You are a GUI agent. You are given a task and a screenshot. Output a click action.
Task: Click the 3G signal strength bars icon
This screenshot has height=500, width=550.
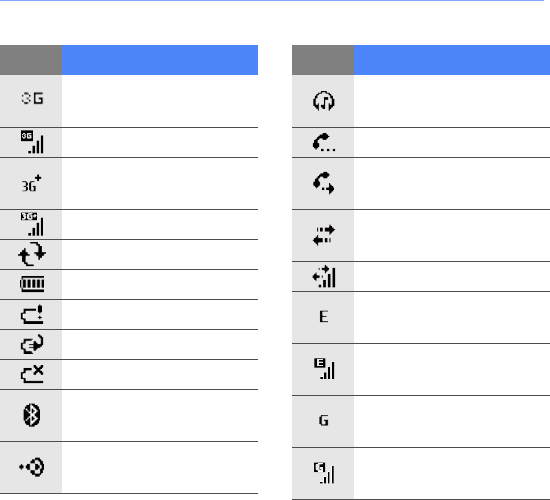click(x=32, y=142)
